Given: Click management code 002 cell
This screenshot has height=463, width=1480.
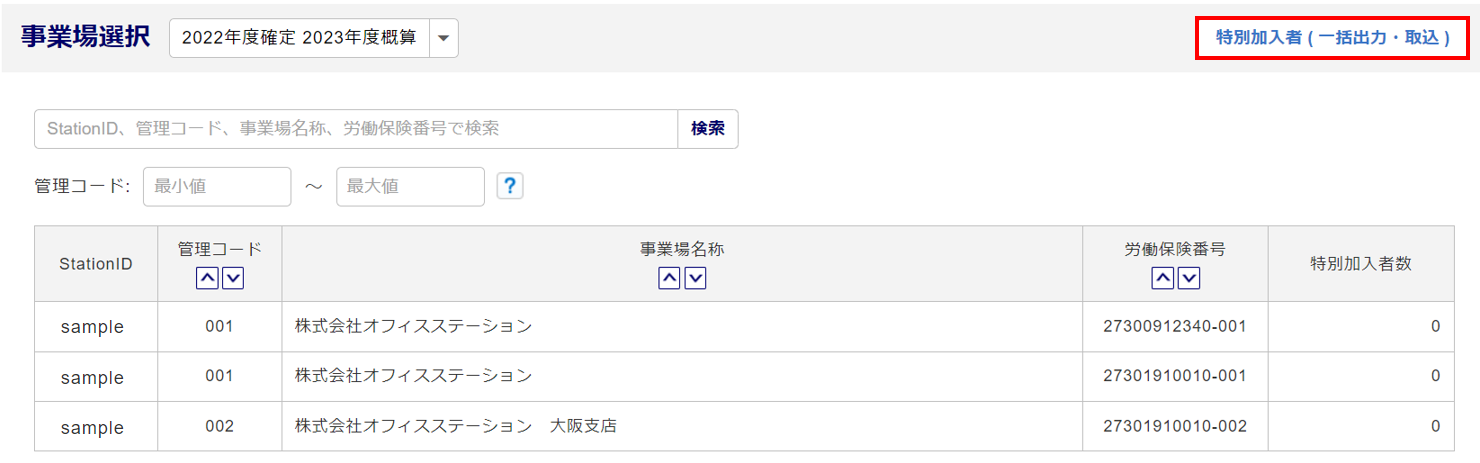Looking at the screenshot, I should [219, 427].
